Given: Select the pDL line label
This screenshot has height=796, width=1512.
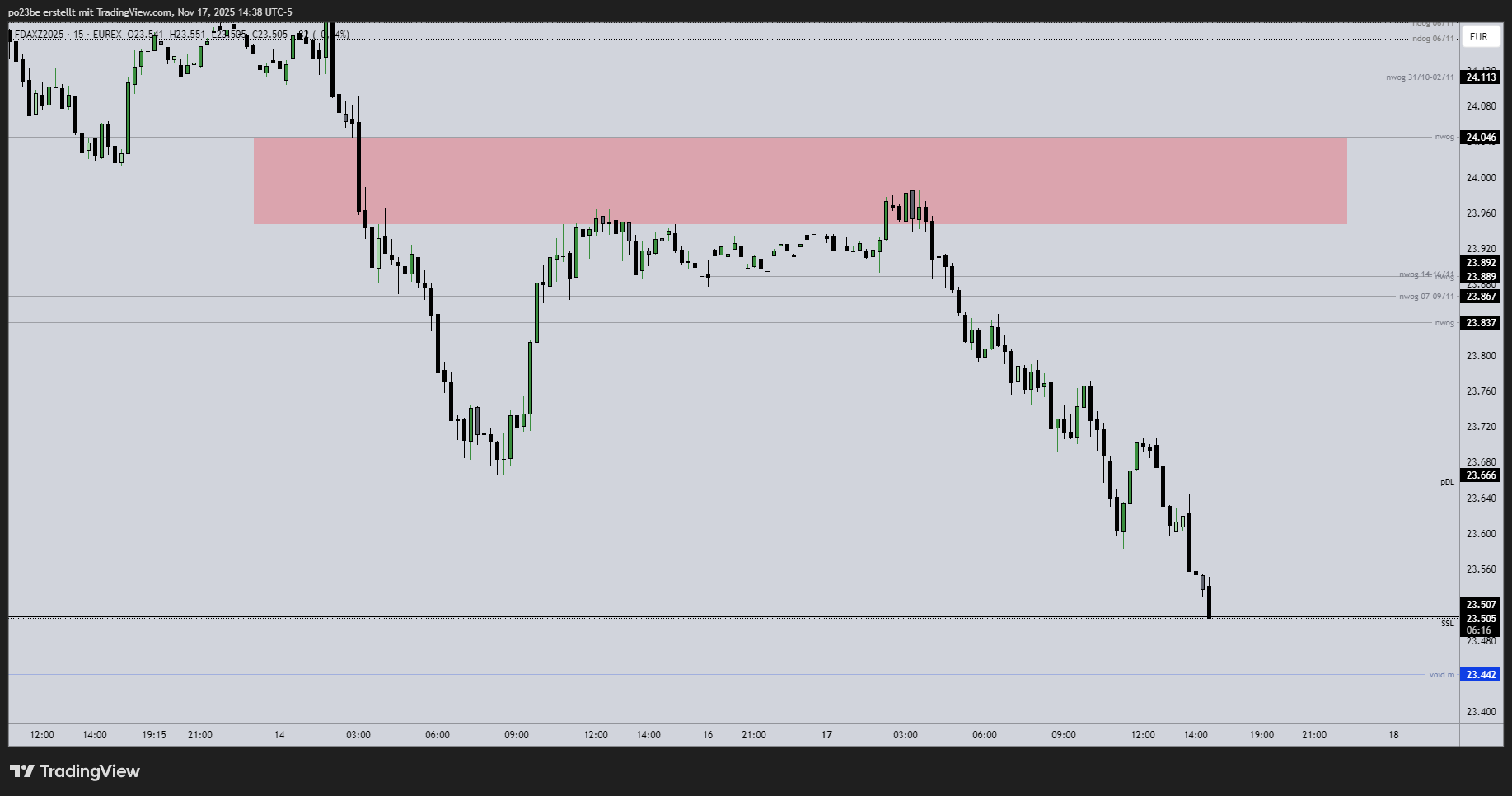Looking at the screenshot, I should click(x=1447, y=482).
